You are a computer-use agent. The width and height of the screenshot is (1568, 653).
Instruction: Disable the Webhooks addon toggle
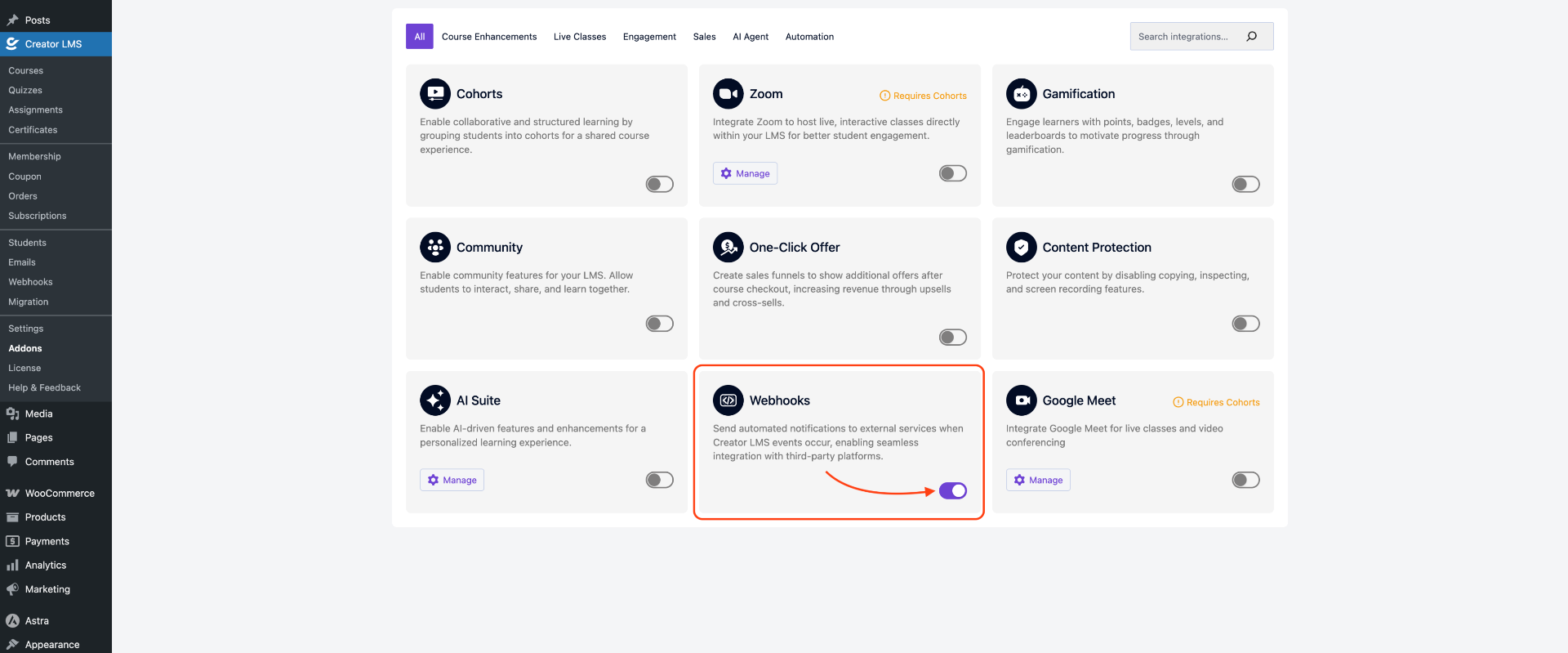point(953,490)
